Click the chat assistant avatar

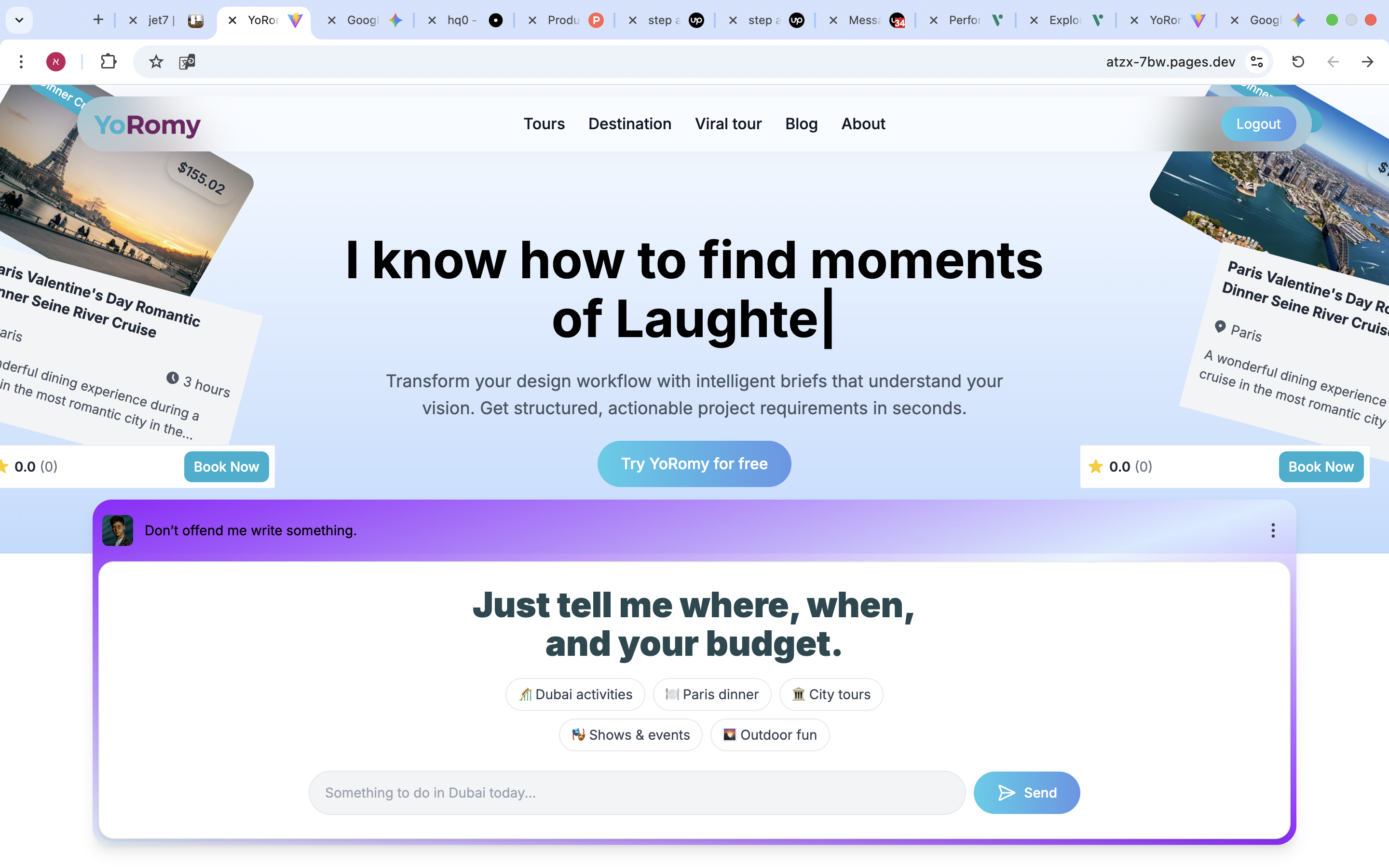(x=117, y=530)
